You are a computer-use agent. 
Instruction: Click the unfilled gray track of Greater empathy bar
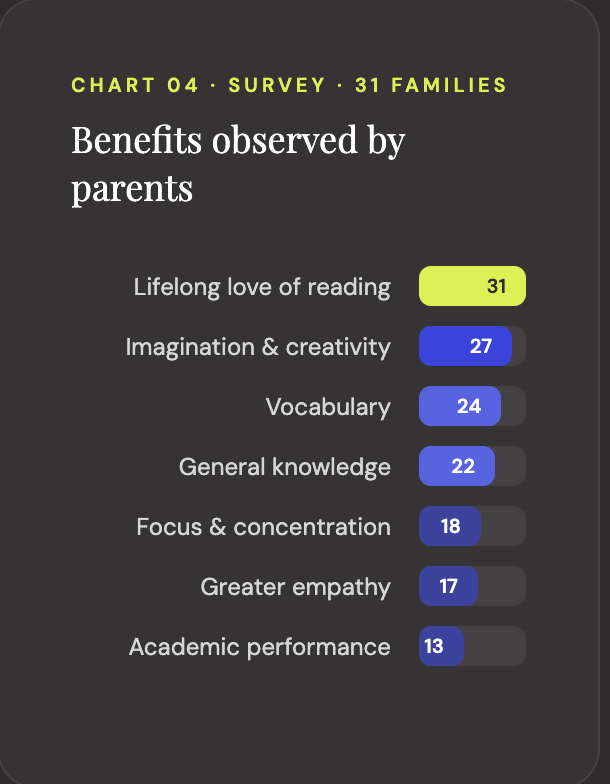tap(502, 586)
